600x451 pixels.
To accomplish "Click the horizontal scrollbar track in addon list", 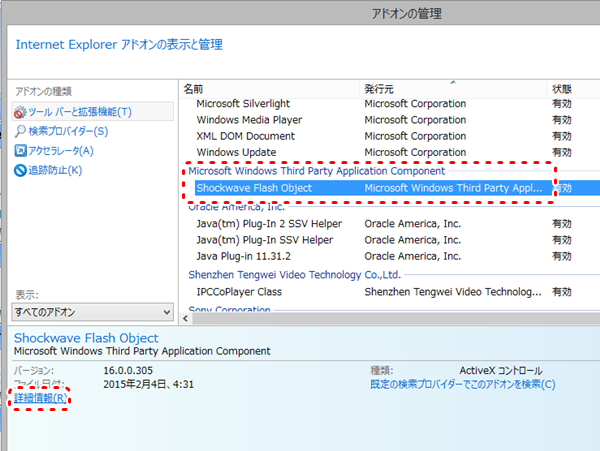I will [x=396, y=318].
